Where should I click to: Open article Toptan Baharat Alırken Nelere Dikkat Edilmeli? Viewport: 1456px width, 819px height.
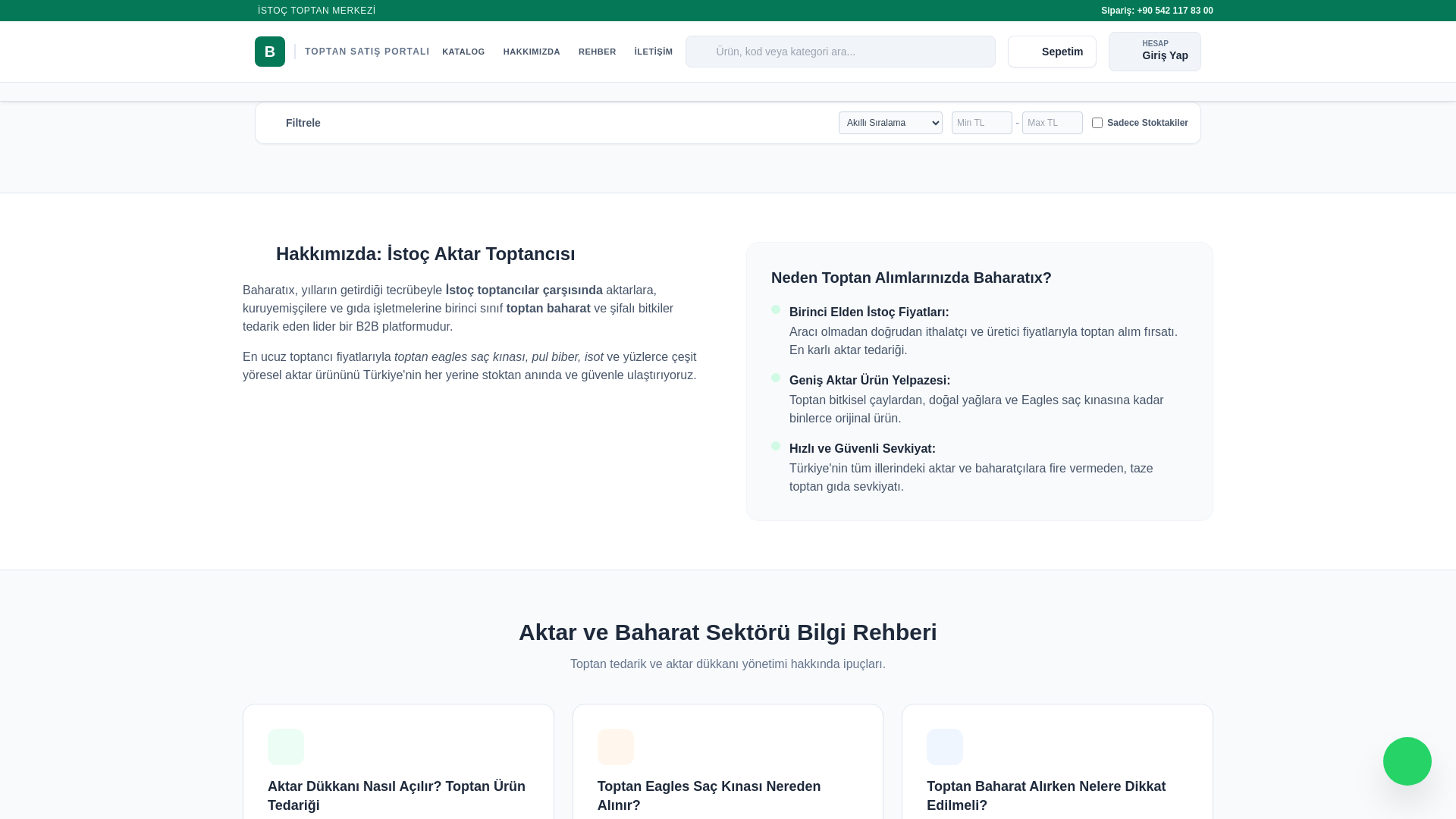(x=1046, y=795)
